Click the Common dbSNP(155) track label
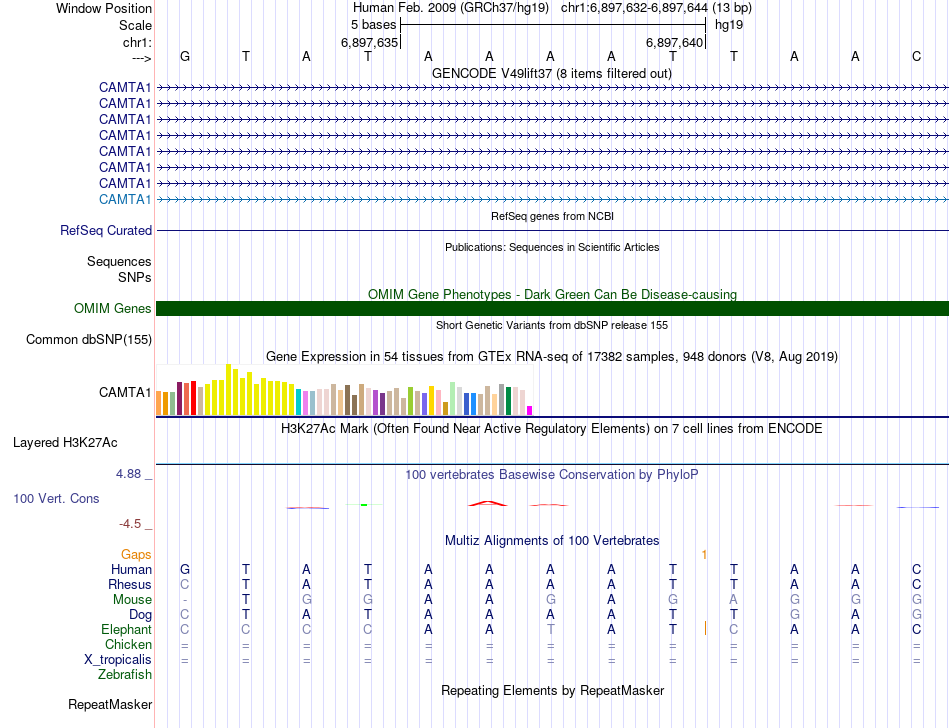Viewport: 950px width, 728px height. click(x=88, y=339)
